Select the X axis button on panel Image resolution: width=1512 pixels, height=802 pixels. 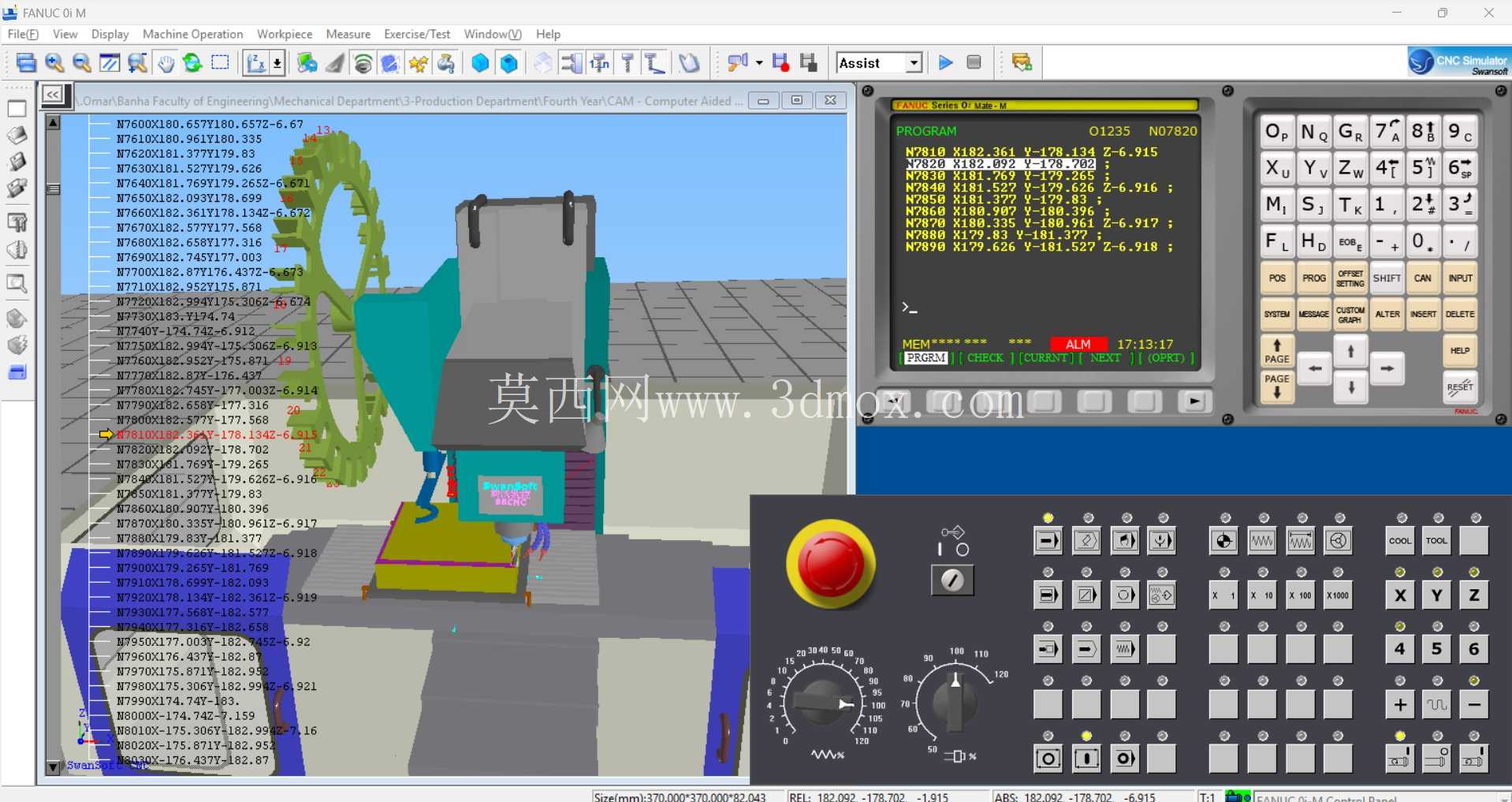(x=1400, y=595)
